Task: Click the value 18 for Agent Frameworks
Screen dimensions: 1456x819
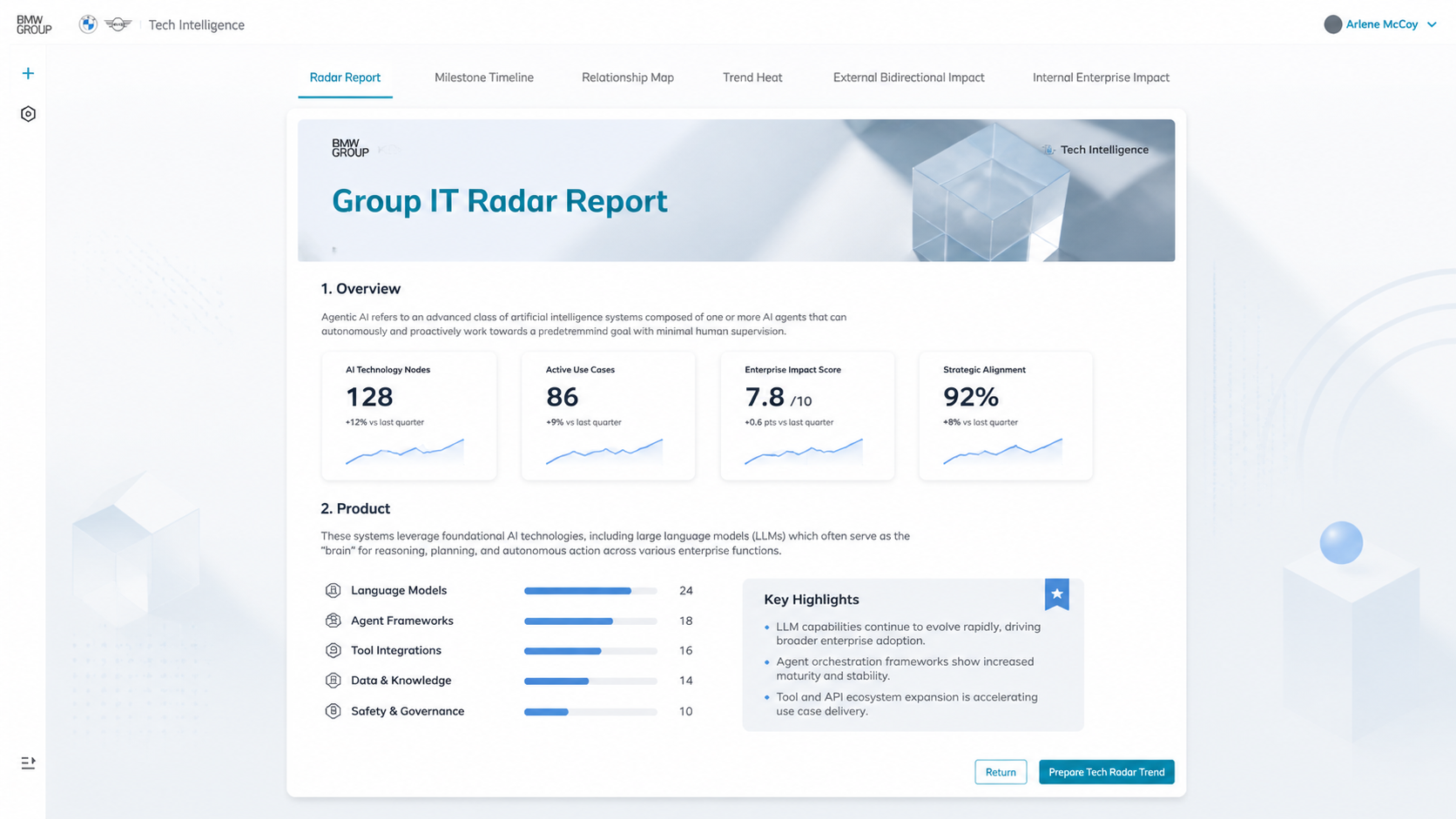Action: pyautogui.click(x=686, y=621)
